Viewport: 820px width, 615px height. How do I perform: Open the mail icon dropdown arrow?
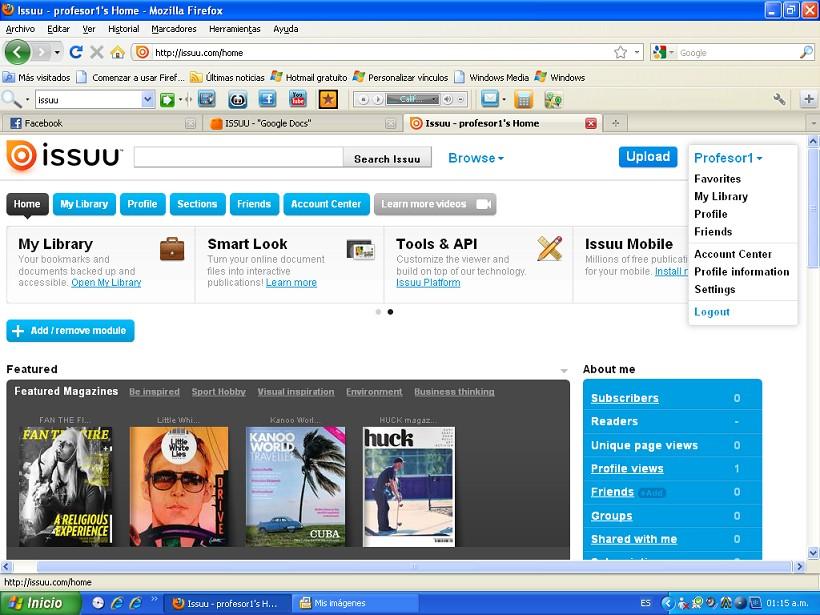pyautogui.click(x=504, y=99)
